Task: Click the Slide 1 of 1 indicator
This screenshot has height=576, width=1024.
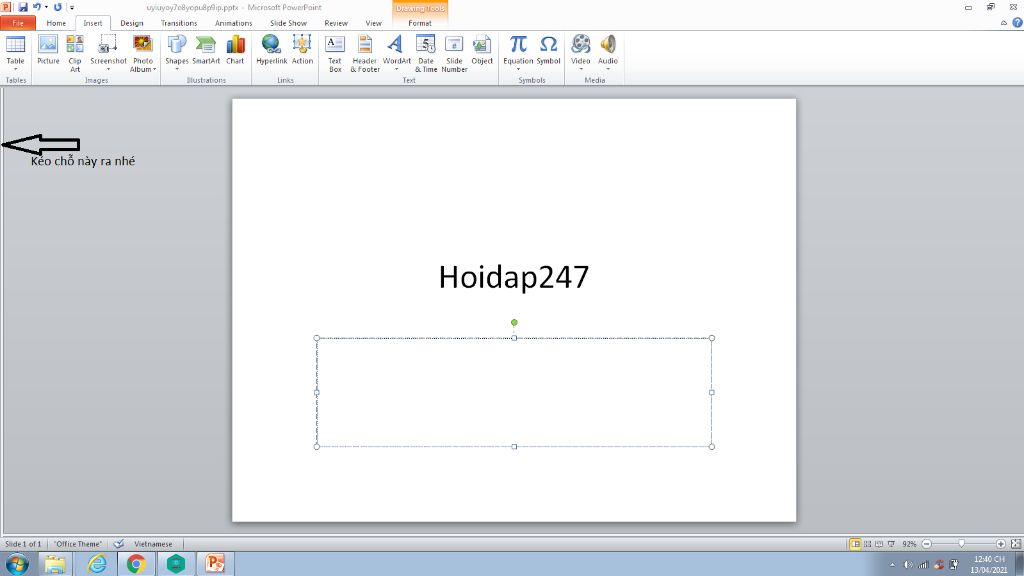Action: pyautogui.click(x=23, y=543)
